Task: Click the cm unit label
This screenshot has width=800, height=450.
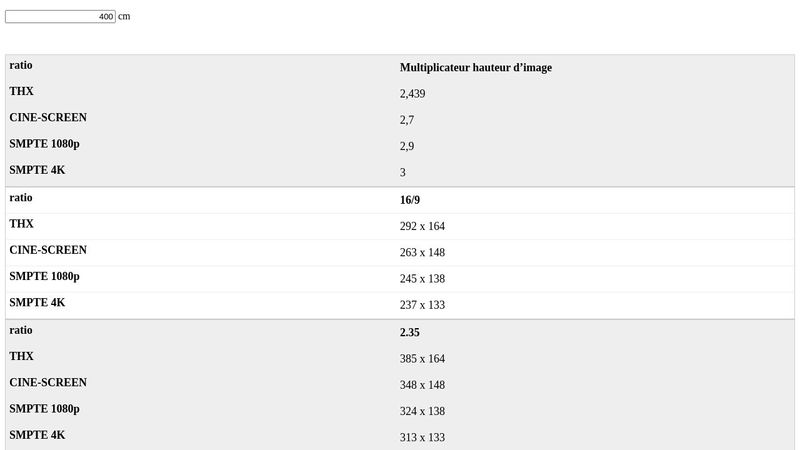Action: [x=124, y=17]
